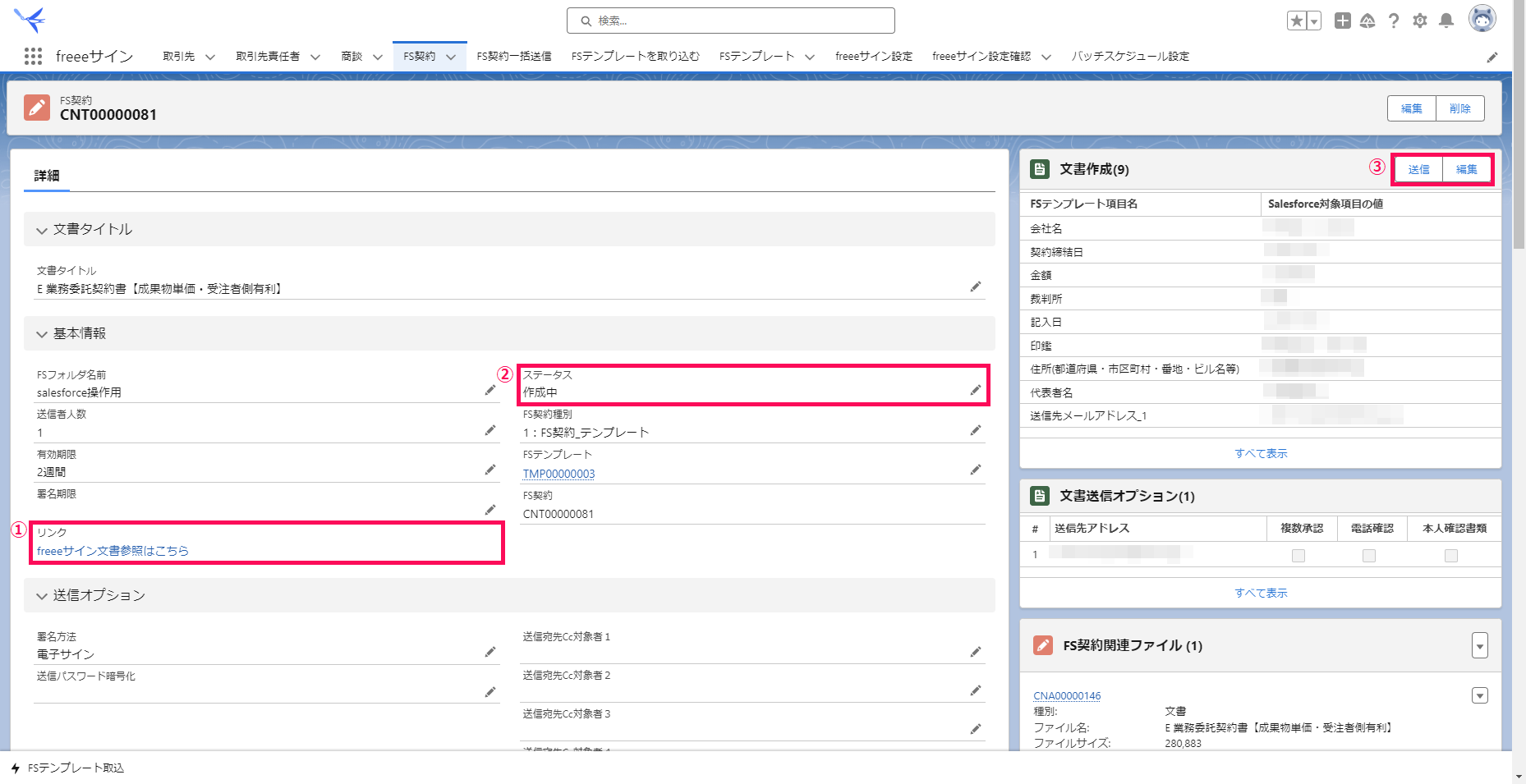
Task: Expand the FS契約 tab dropdown chevron
Action: (x=451, y=57)
